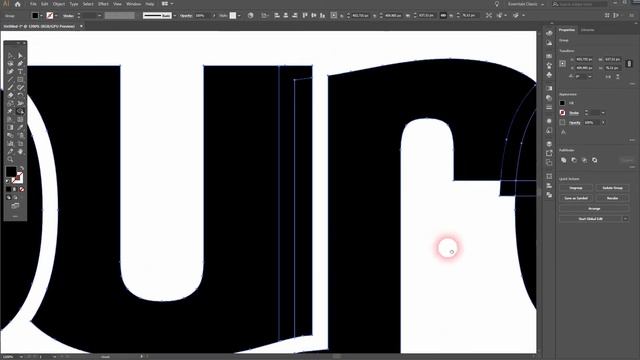This screenshot has width=640, height=360.
Task: Open the Symbols panel icon in dock
Action: (549, 75)
